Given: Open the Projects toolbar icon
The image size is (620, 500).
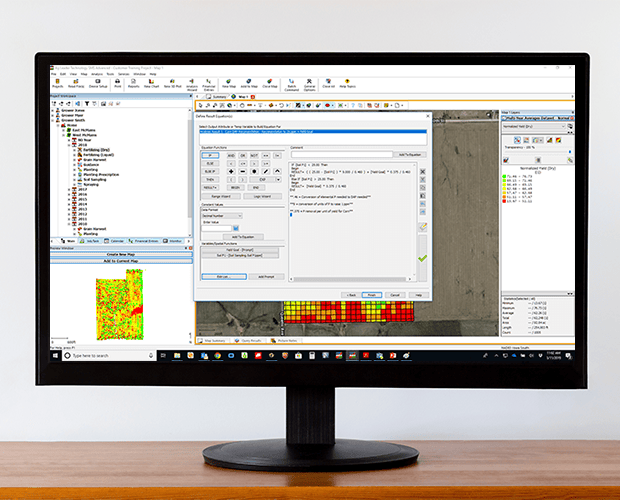Looking at the screenshot, I should pyautogui.click(x=58, y=83).
